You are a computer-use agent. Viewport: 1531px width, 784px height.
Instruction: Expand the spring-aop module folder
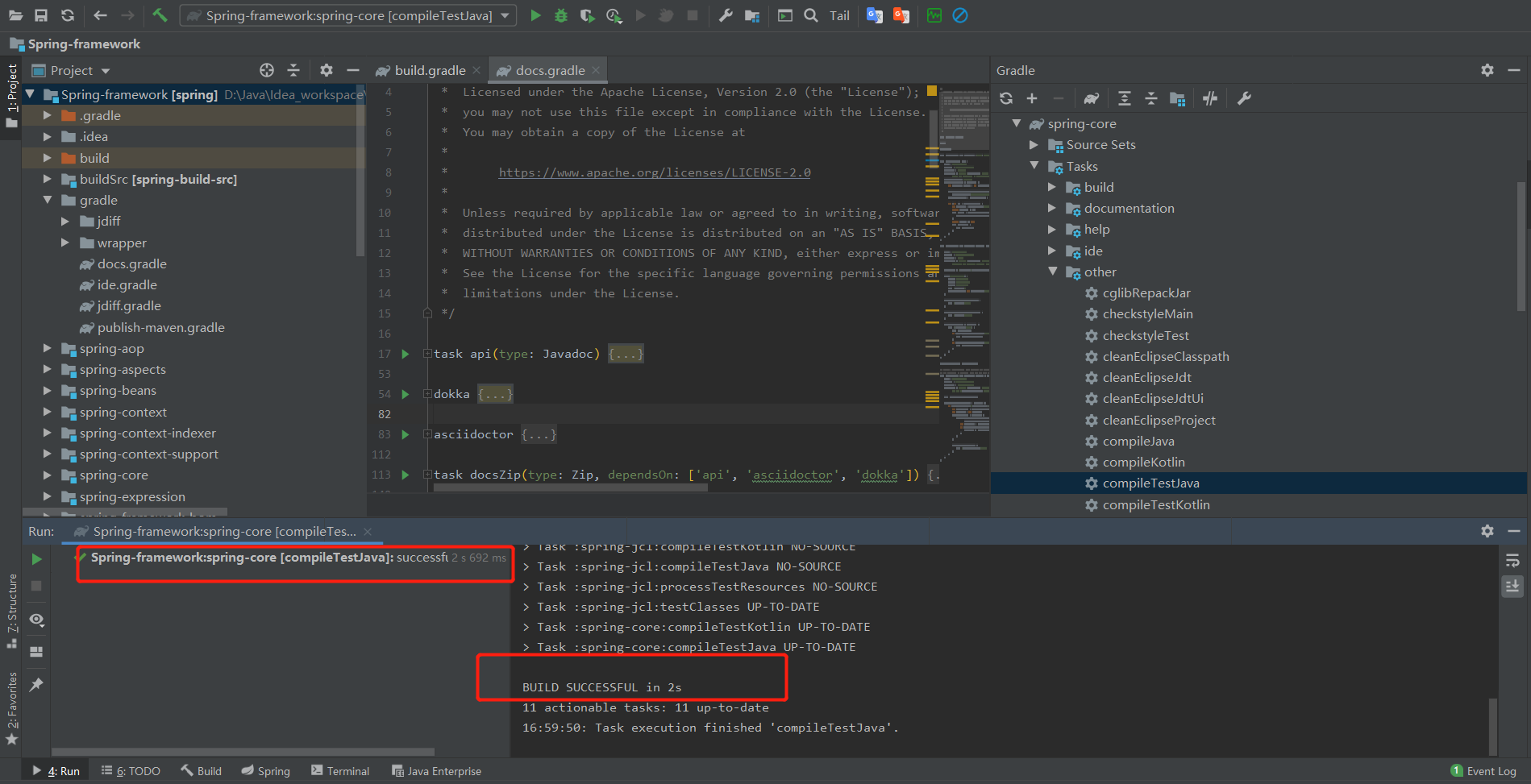pos(47,349)
